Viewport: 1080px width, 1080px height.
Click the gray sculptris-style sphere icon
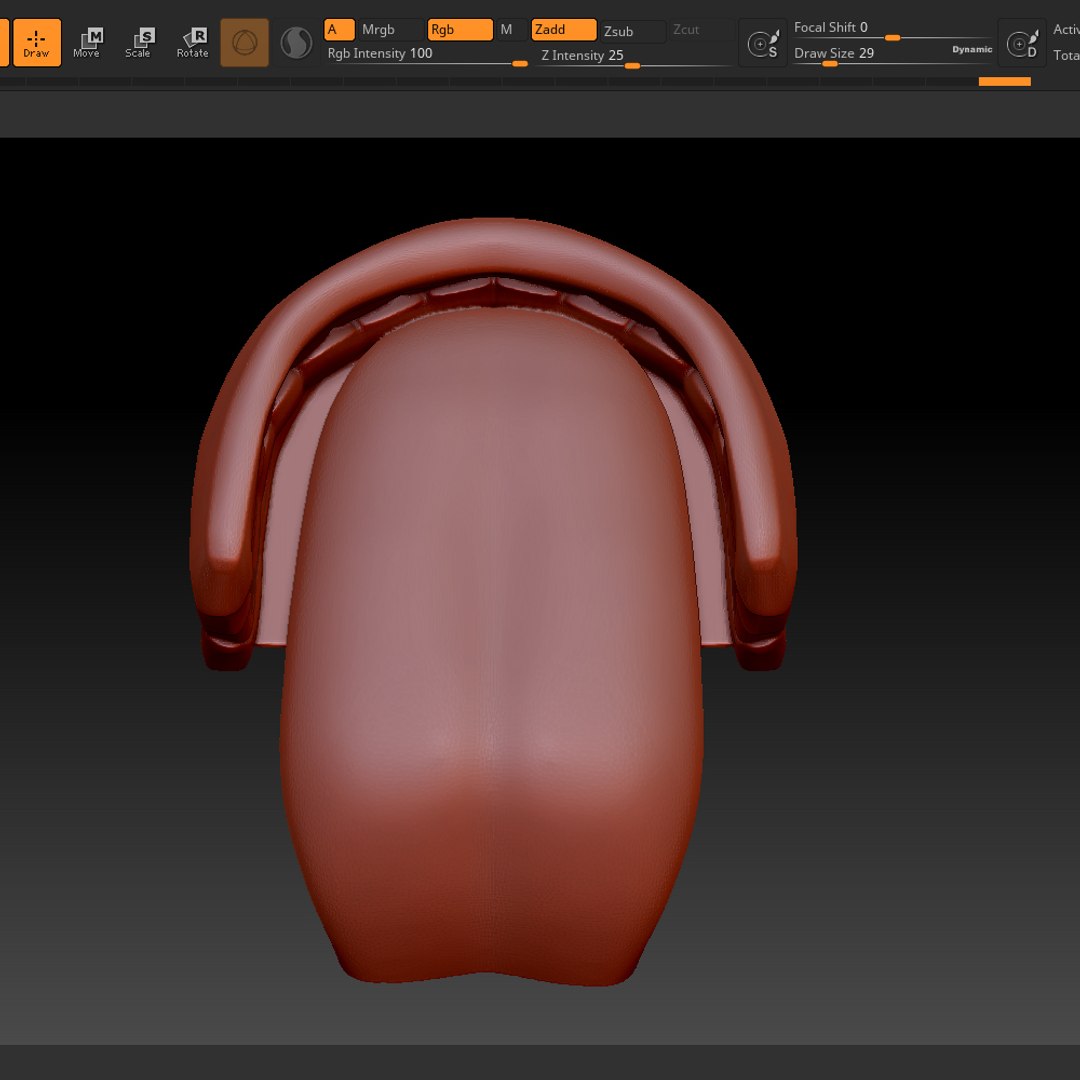pos(296,43)
